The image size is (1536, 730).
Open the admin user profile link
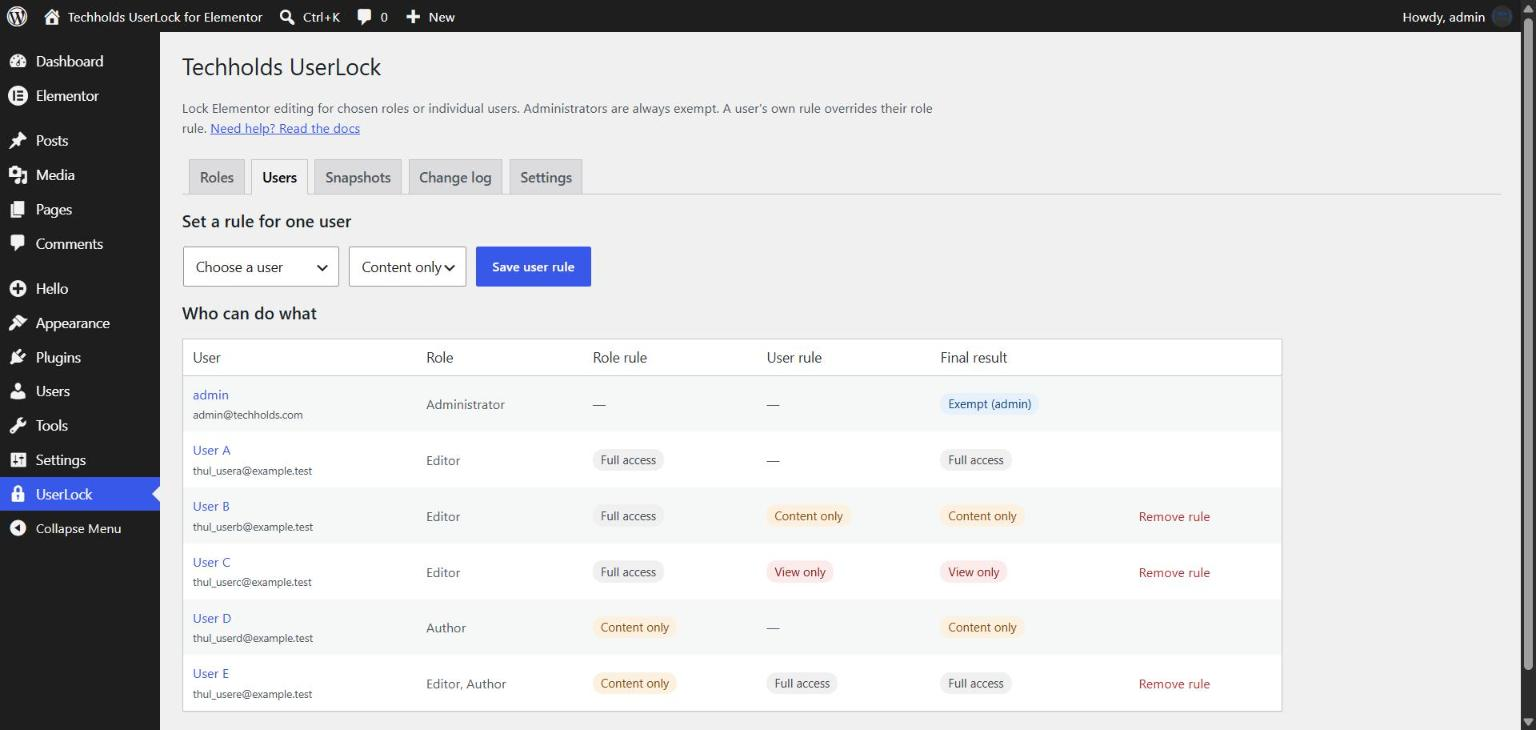(x=211, y=395)
